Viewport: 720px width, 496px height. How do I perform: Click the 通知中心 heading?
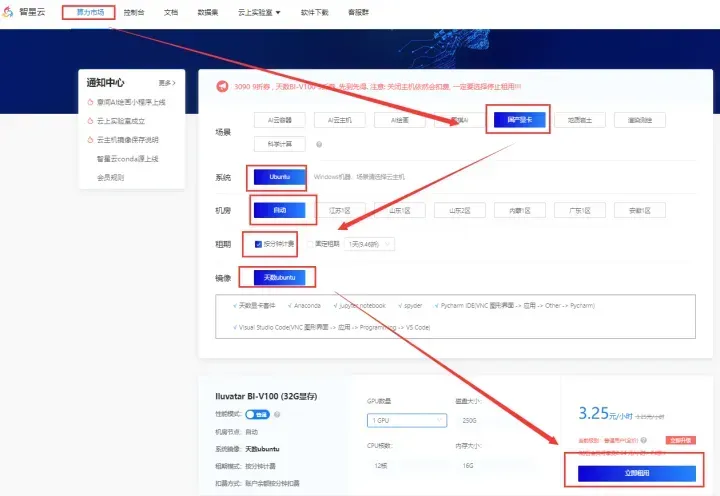(x=106, y=83)
